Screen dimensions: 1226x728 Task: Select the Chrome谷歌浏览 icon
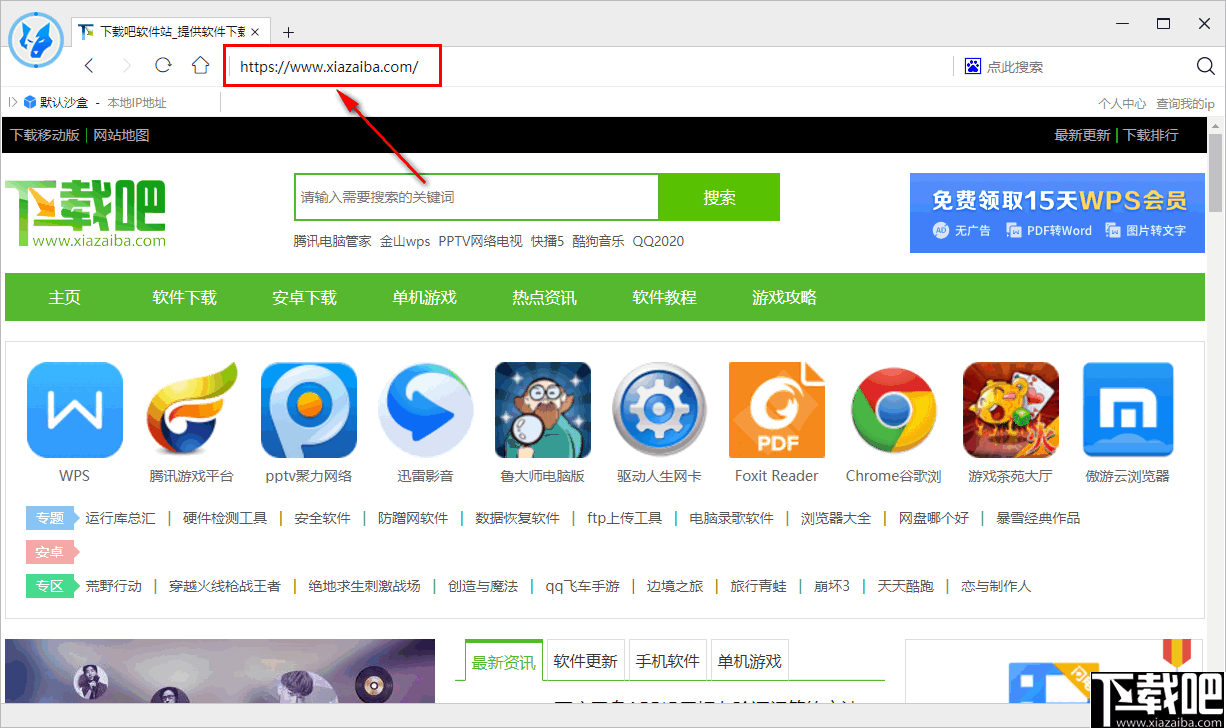pyautogui.click(x=893, y=409)
